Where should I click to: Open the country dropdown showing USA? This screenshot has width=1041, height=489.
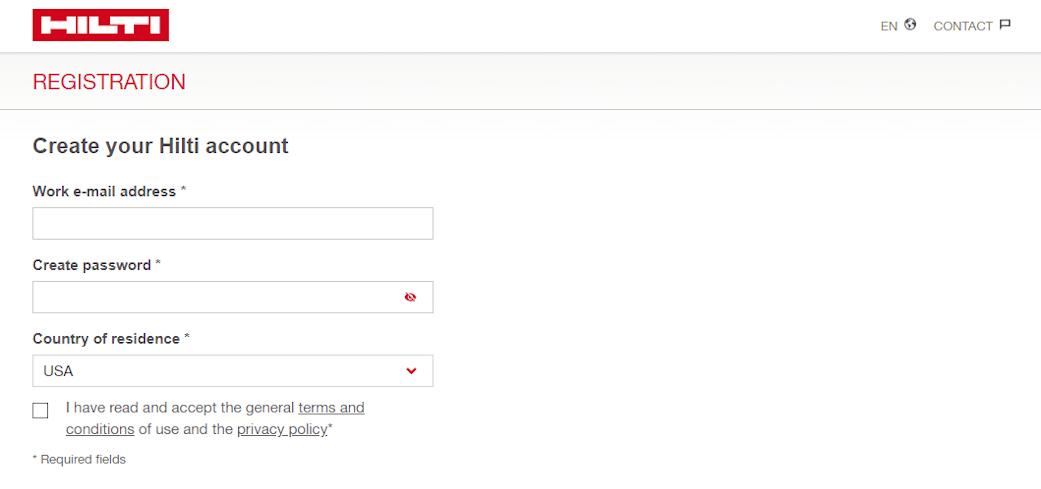220,371
